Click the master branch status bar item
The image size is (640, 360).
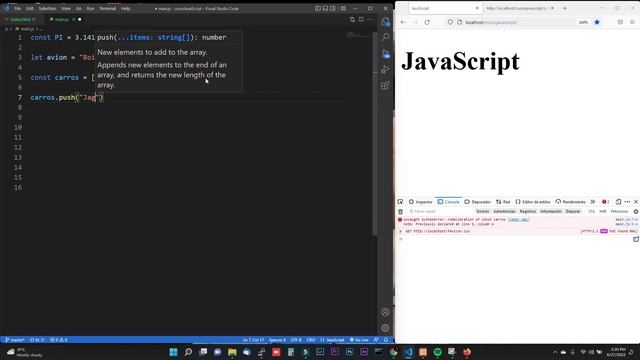pyautogui.click(x=15, y=340)
